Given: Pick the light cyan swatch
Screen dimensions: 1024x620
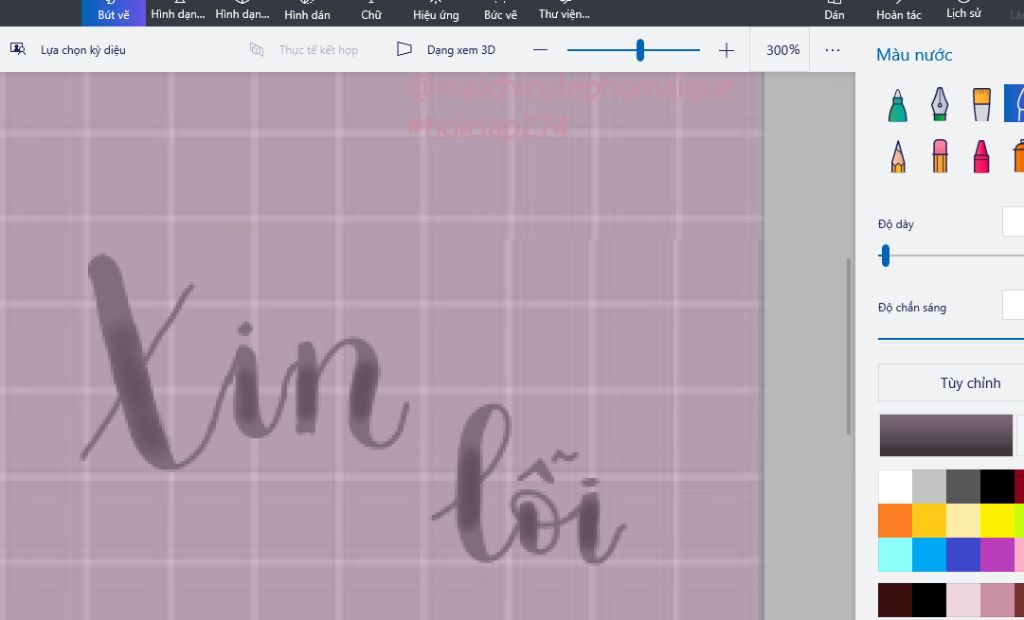Looking at the screenshot, I should tap(895, 555).
